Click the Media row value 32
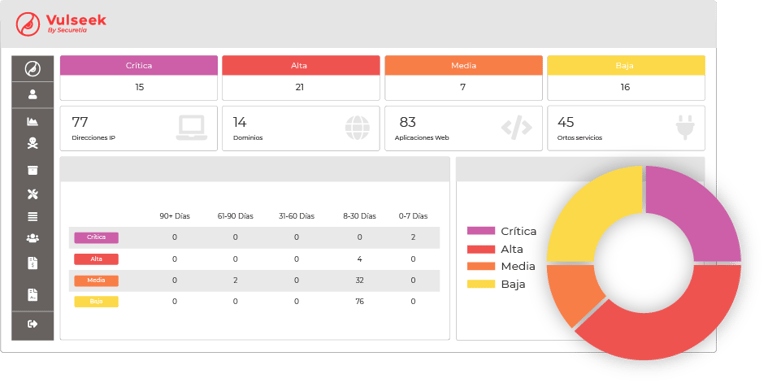This screenshot has height=387, width=768. pos(360,280)
